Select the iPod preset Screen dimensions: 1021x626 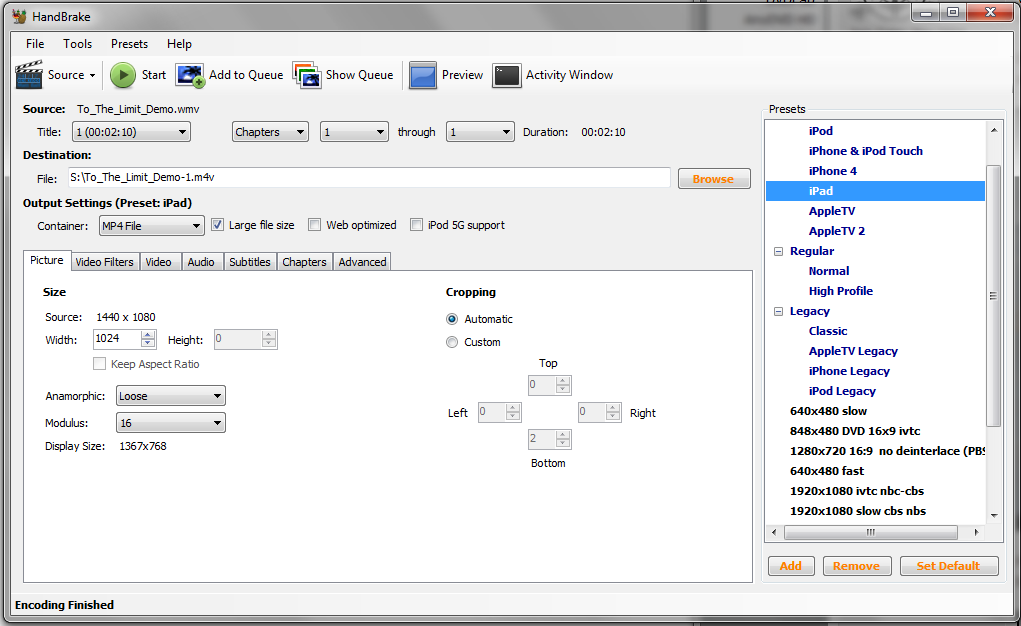(x=820, y=131)
